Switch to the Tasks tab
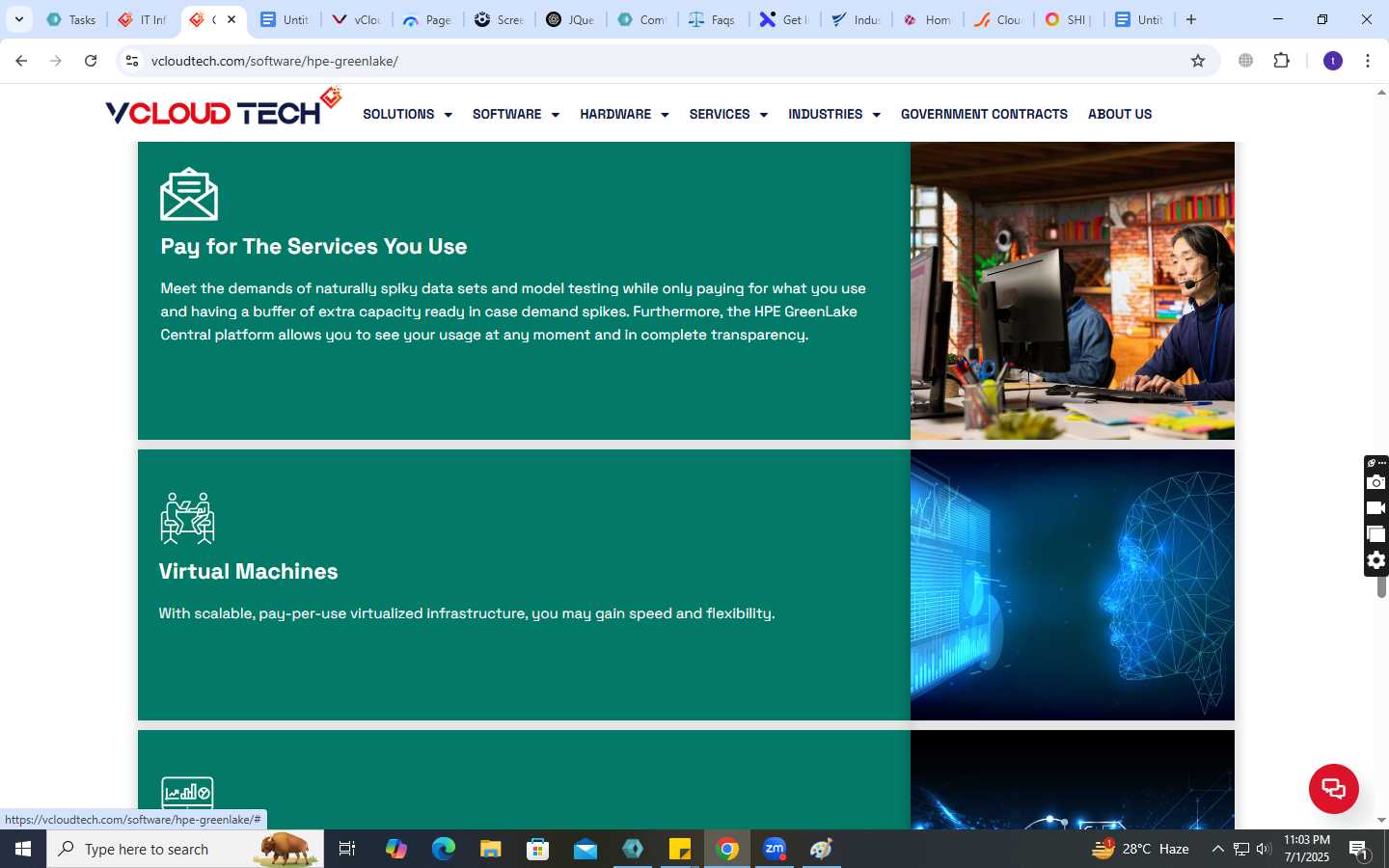 pos(71,19)
